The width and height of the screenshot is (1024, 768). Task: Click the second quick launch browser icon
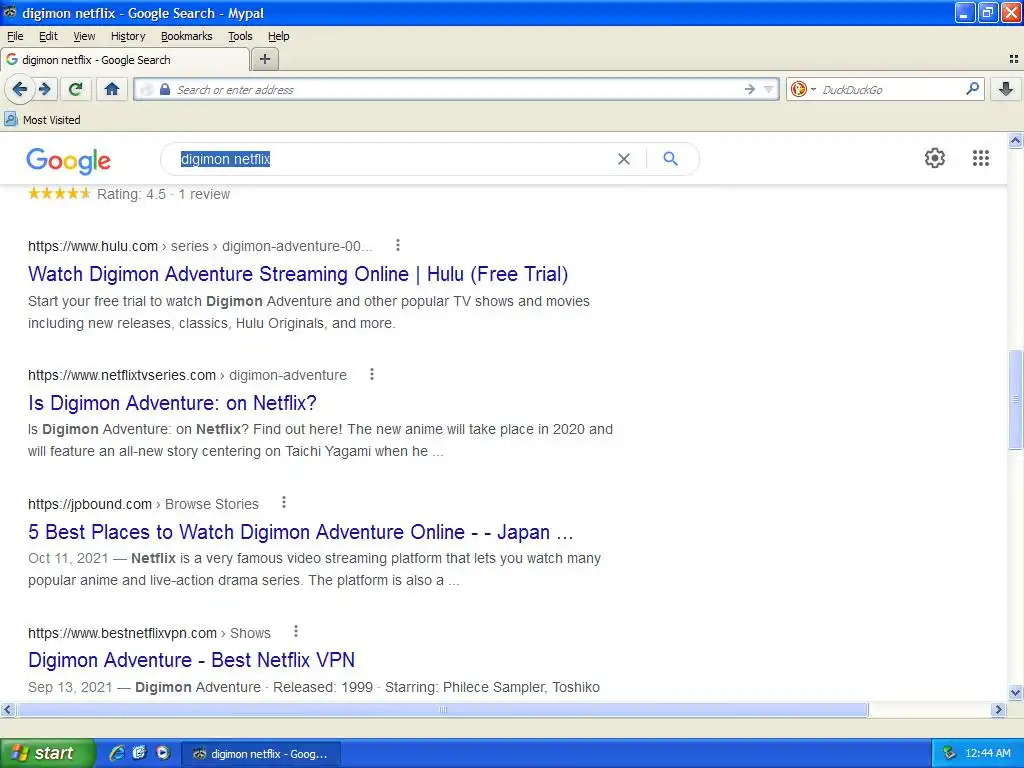(139, 753)
